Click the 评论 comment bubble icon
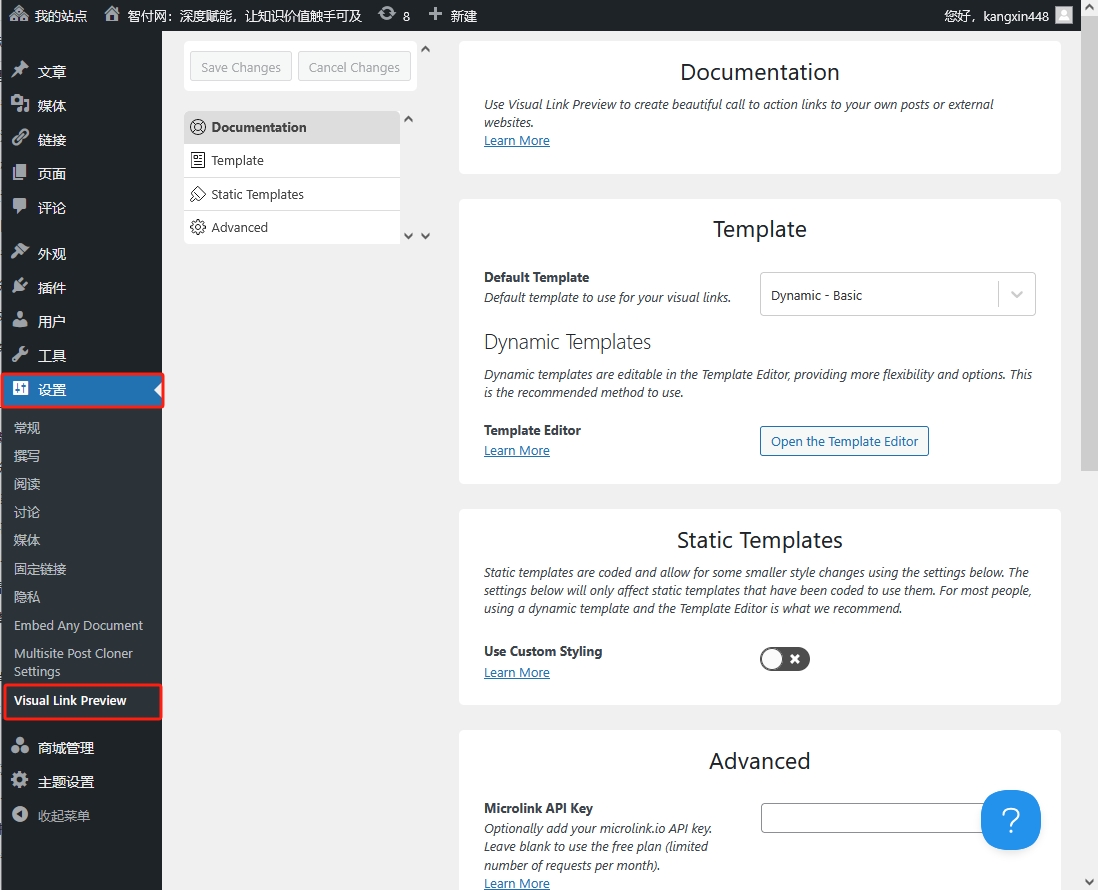The image size is (1098, 890). [20, 206]
